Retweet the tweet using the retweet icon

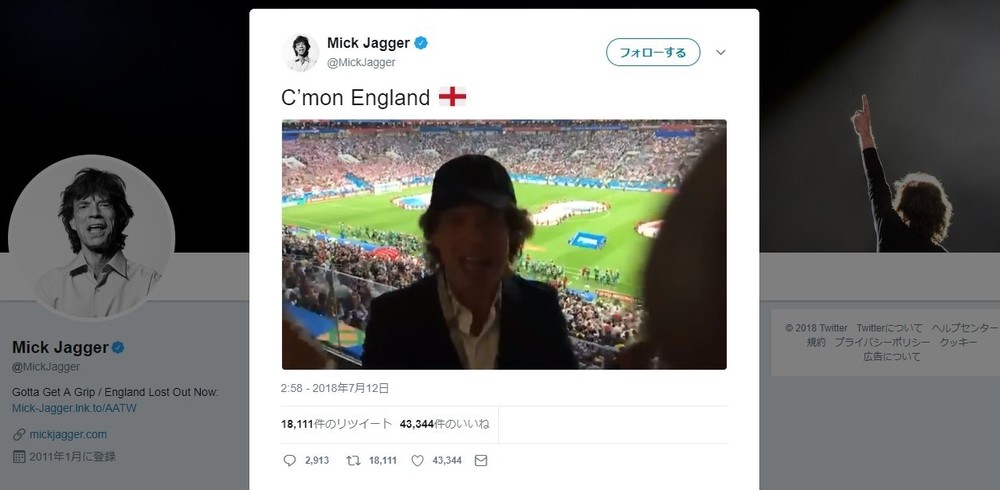click(351, 460)
